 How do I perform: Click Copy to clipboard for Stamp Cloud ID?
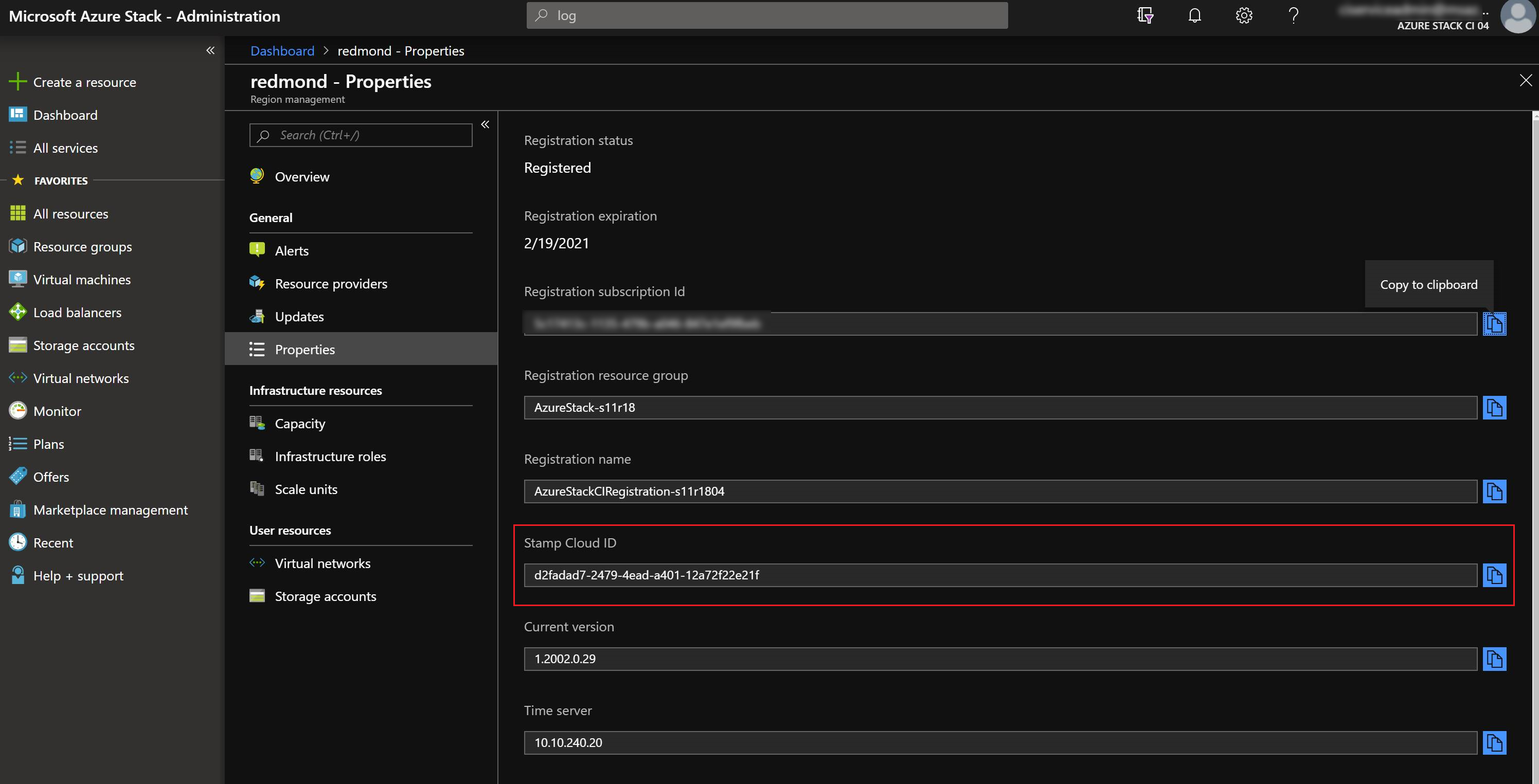tap(1495, 575)
